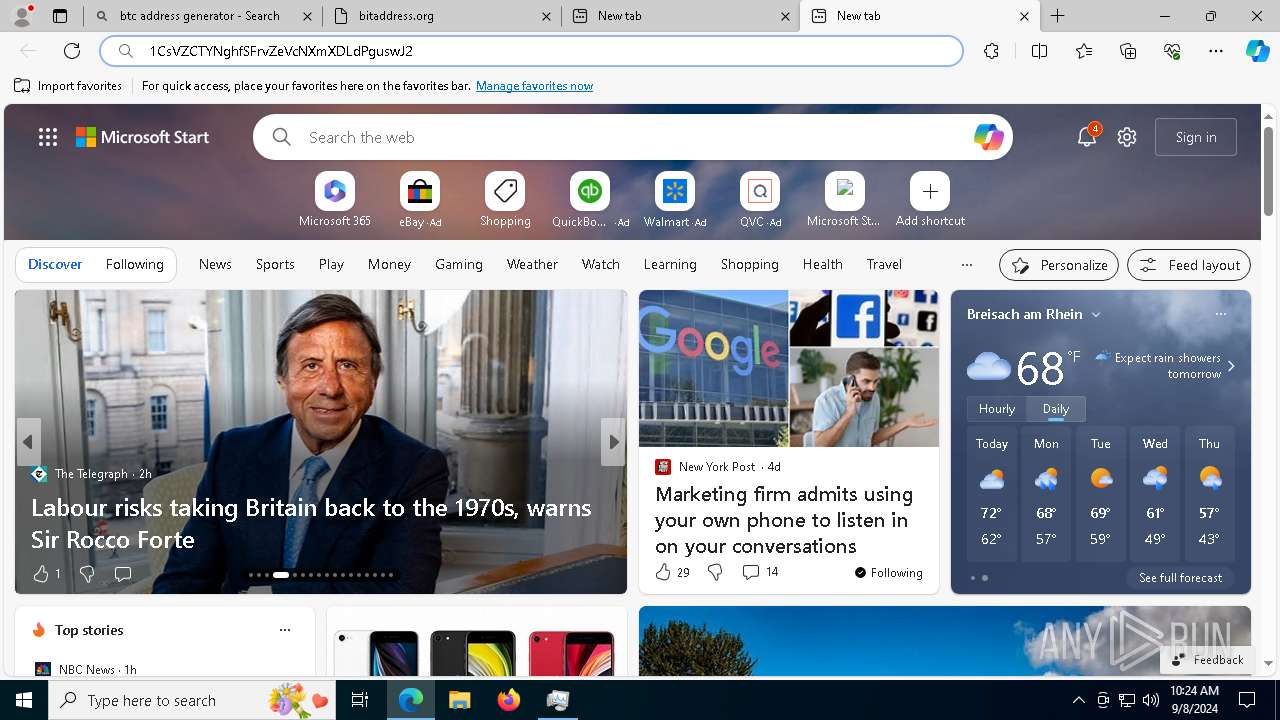Screen dimensions: 1280x720
Task: Open Firefox from the taskbar
Action: point(508,700)
